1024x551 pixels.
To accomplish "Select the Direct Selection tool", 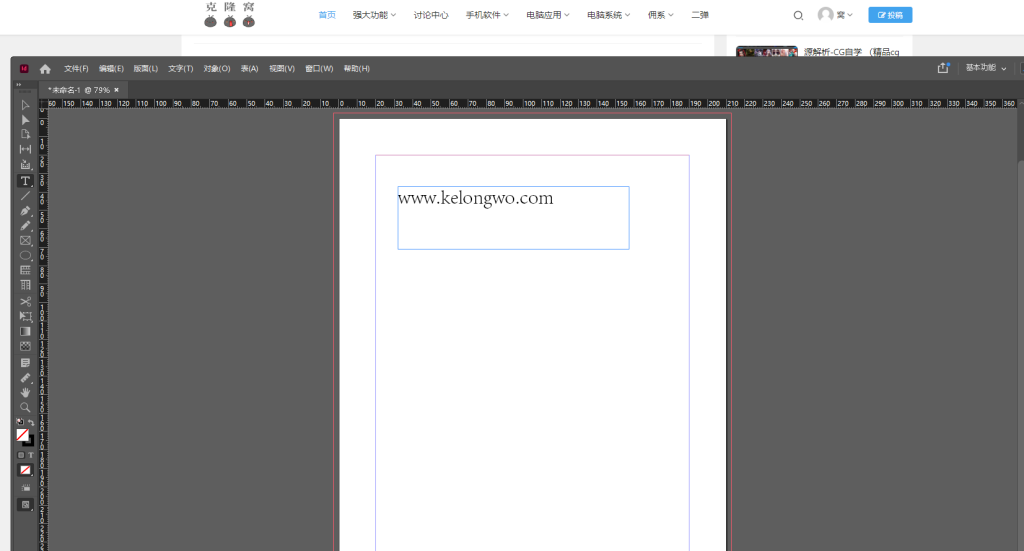I will pos(25,119).
